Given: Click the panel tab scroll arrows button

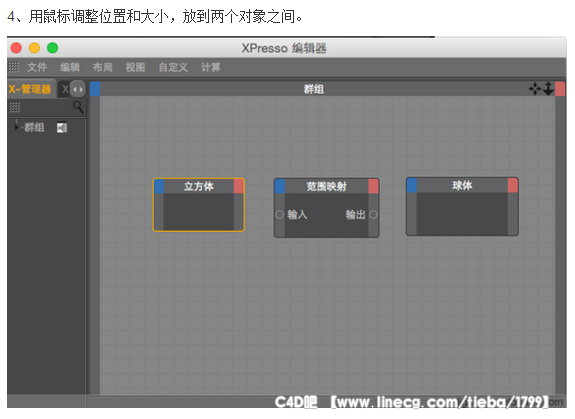Looking at the screenshot, I should pos(77,89).
